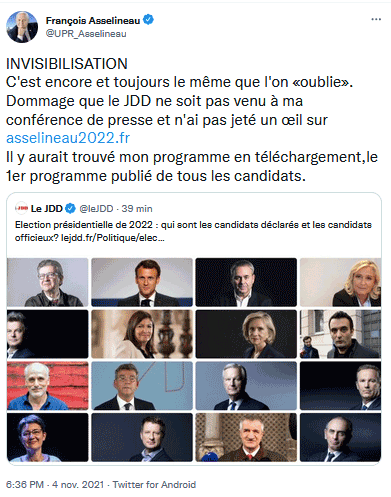Open the asselineau2022.fr link

pyautogui.click(x=68, y=138)
